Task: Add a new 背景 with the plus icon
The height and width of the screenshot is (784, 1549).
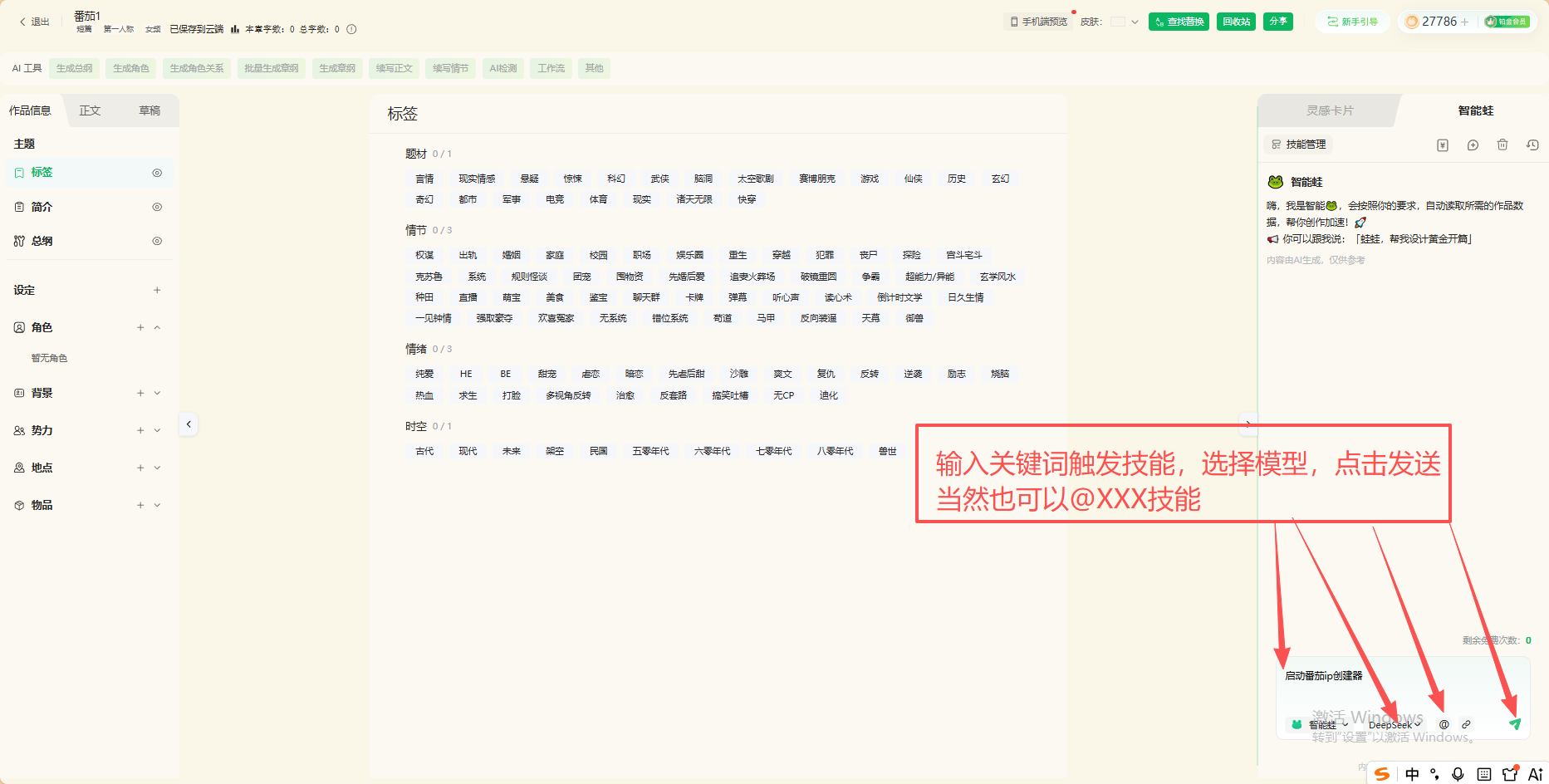Action: [140, 393]
